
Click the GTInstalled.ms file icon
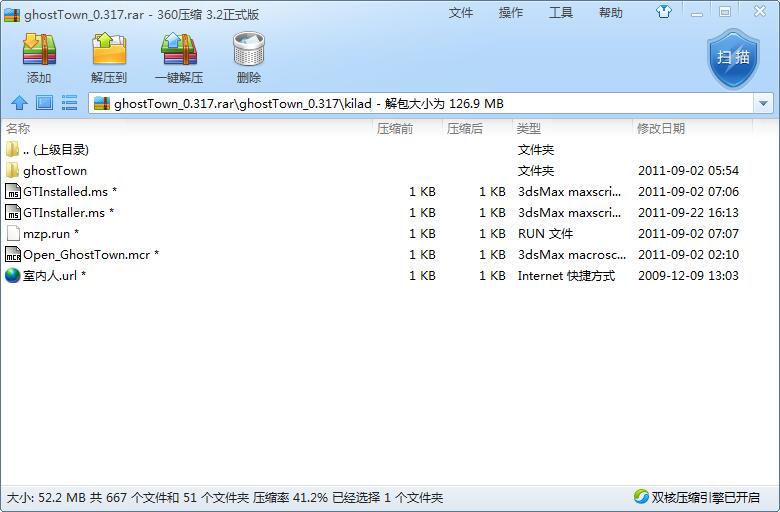tap(12, 192)
